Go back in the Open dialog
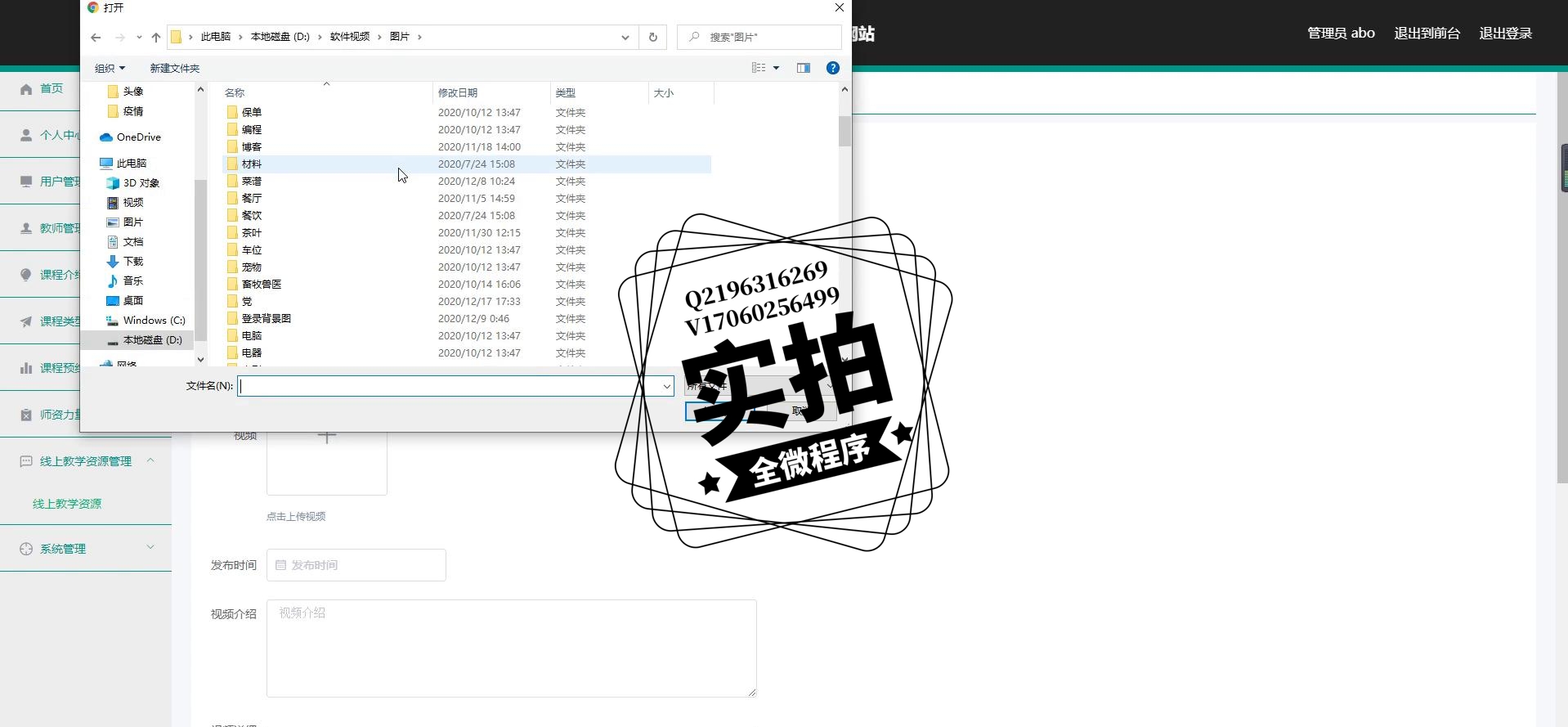Image resolution: width=1568 pixels, height=727 pixels. (96, 38)
